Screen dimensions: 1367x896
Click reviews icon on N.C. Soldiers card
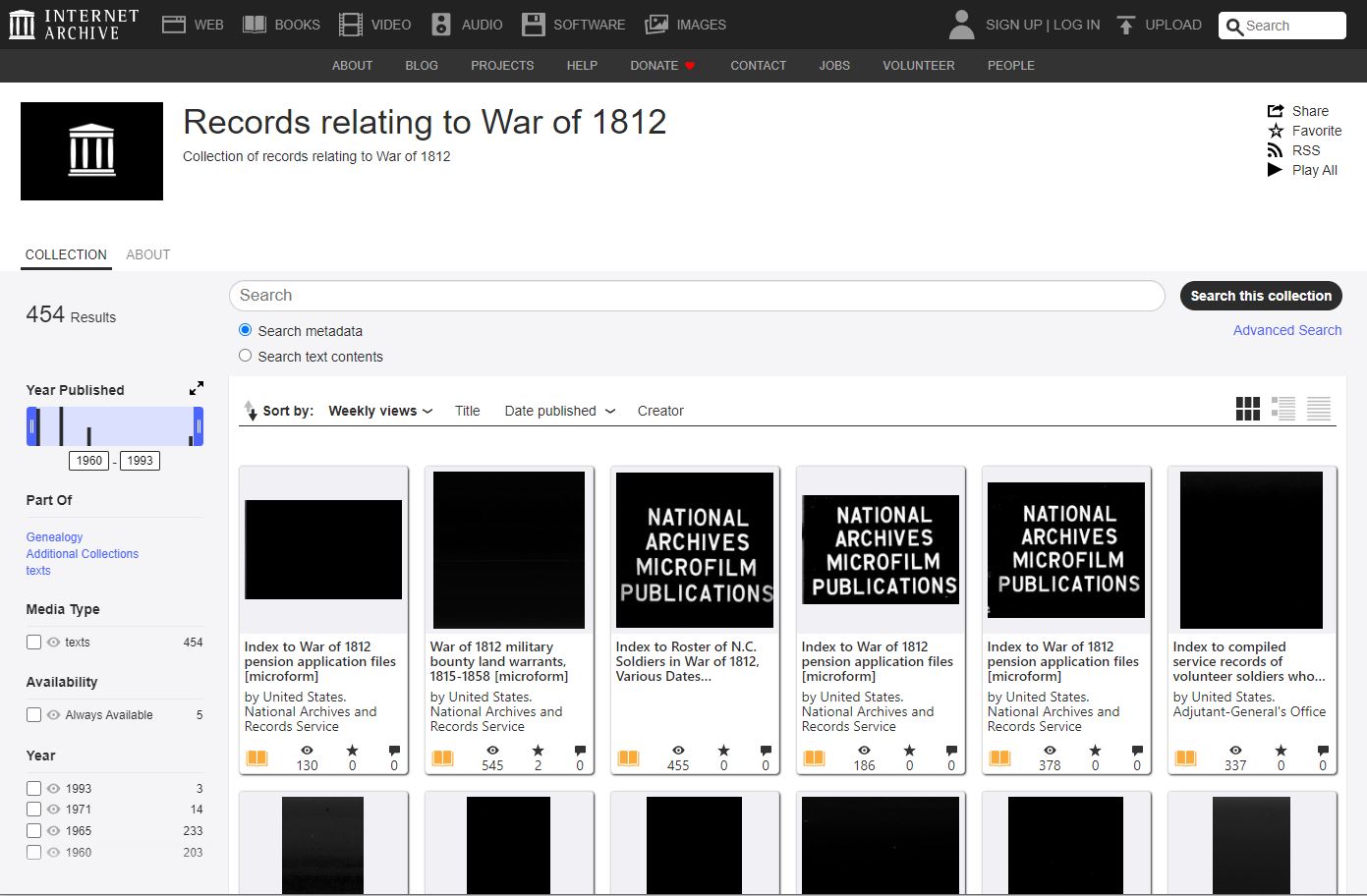click(766, 751)
